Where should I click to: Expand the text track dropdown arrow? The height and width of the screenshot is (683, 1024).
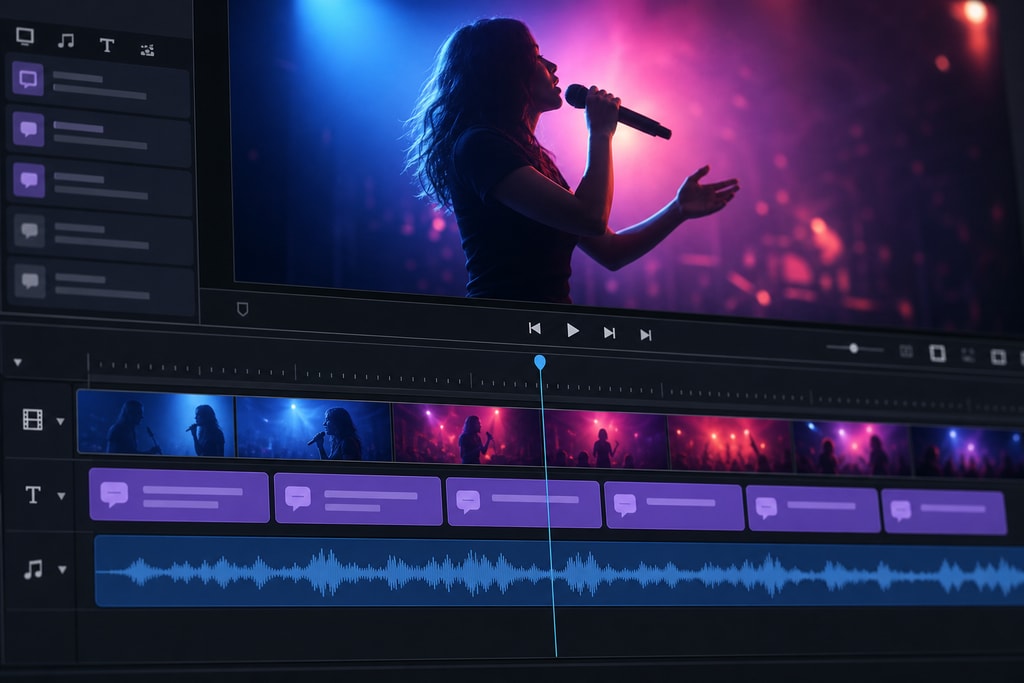(61, 496)
